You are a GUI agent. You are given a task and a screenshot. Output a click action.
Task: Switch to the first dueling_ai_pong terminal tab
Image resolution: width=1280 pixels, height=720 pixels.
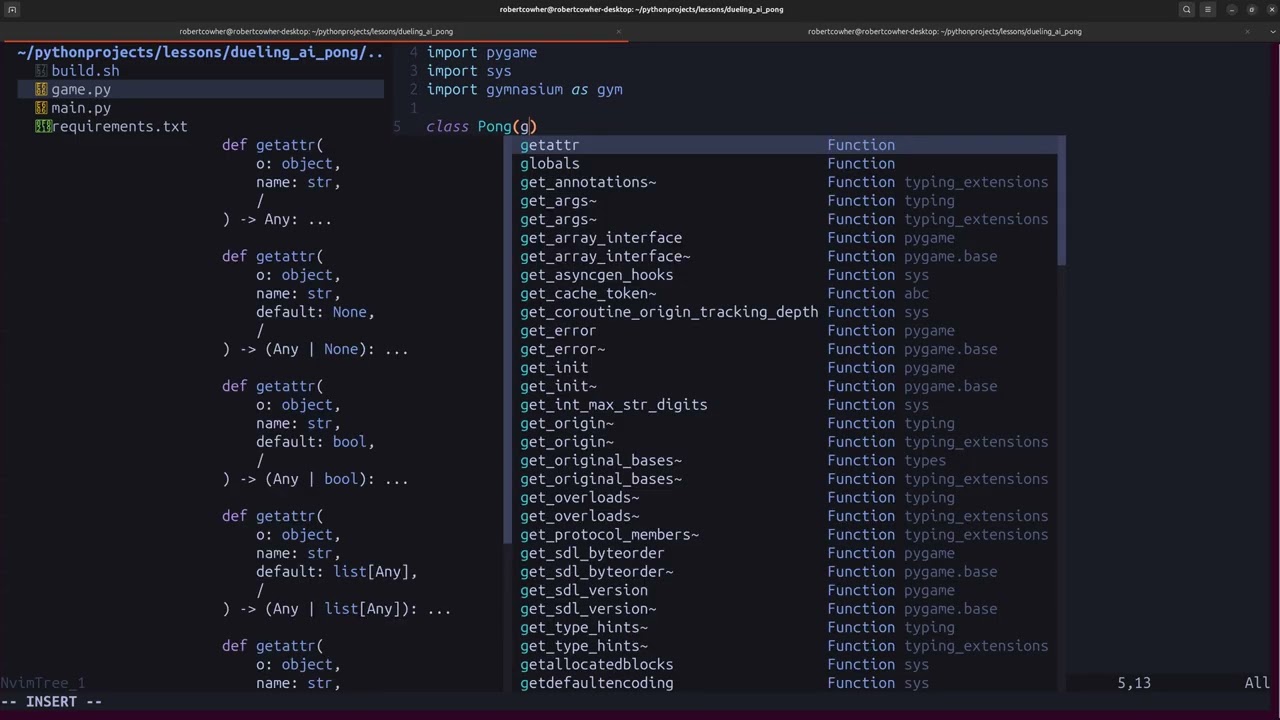coord(316,31)
